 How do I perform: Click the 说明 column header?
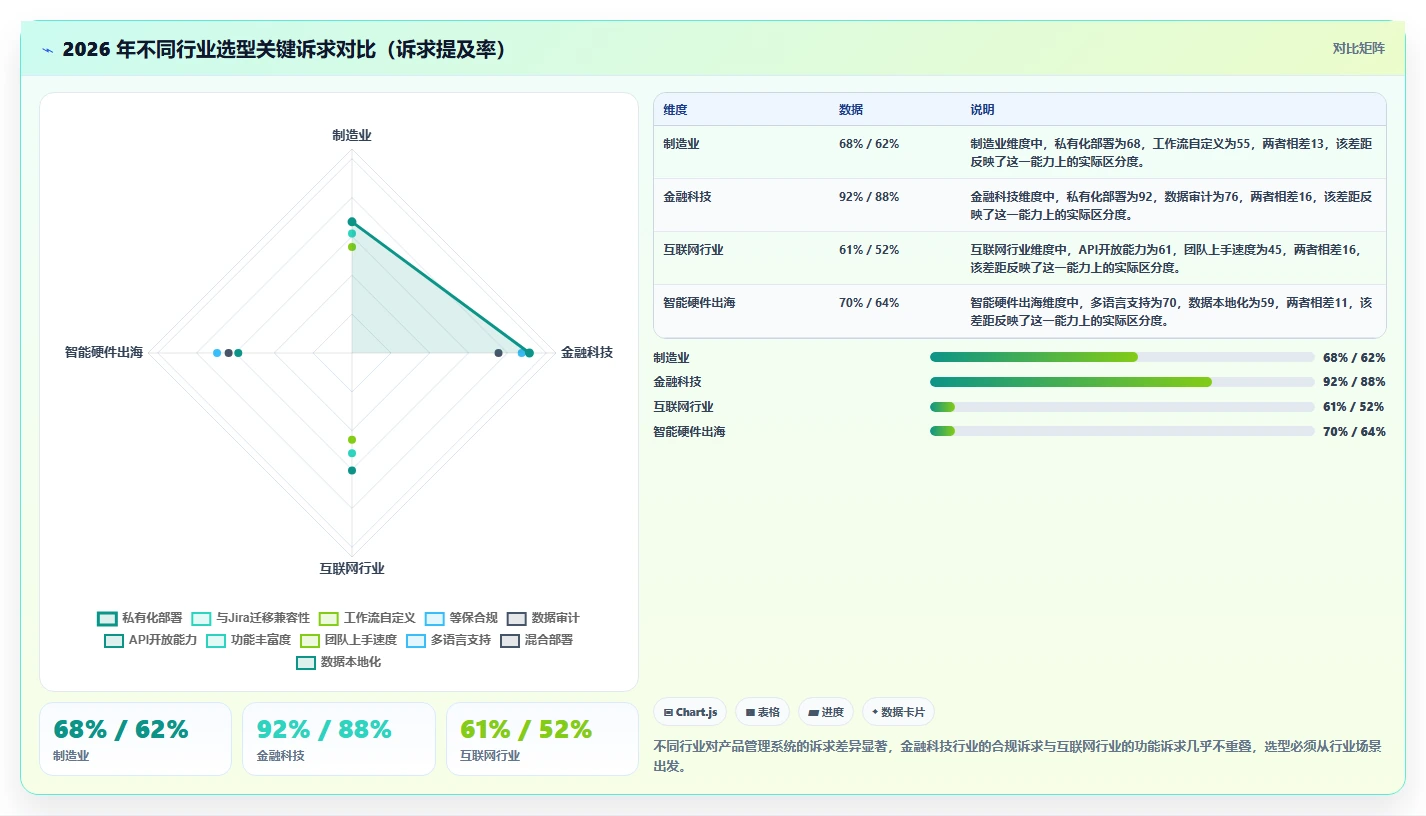[982, 110]
